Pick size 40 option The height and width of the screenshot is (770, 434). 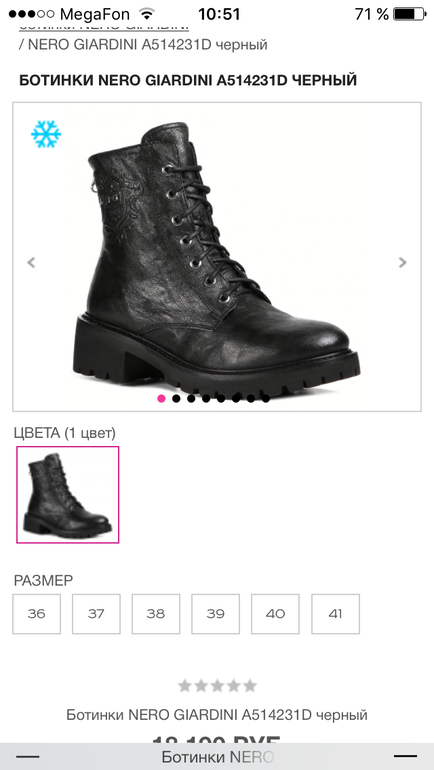point(275,614)
